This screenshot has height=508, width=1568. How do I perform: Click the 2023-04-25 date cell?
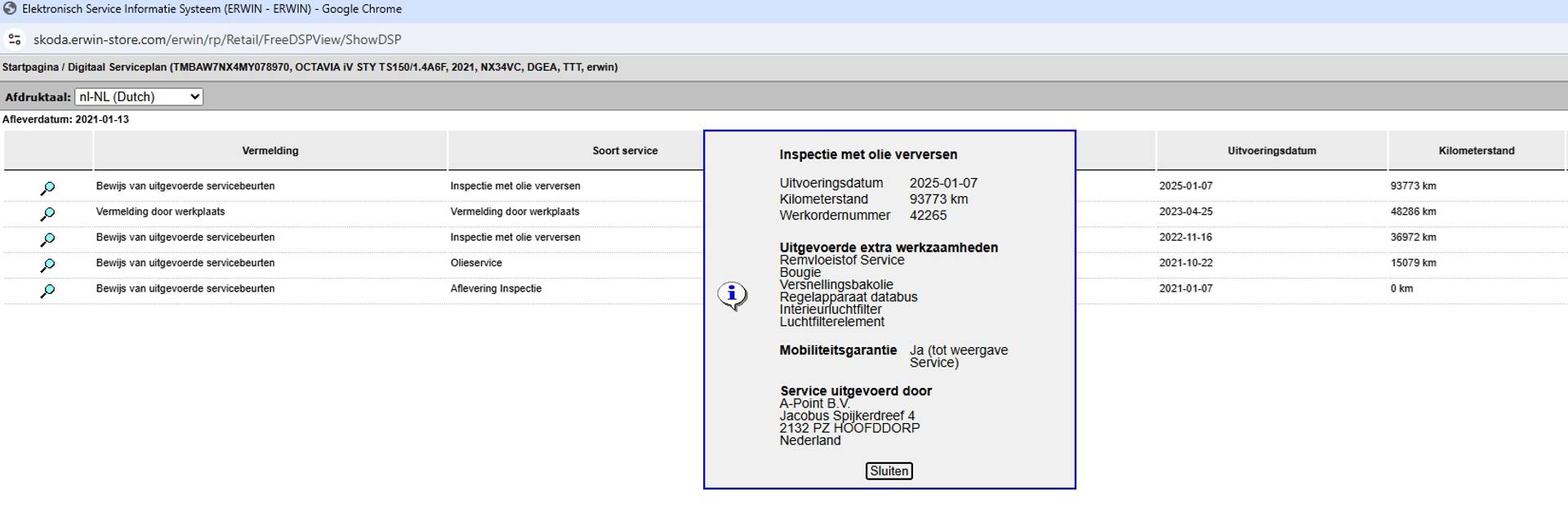(x=1185, y=212)
